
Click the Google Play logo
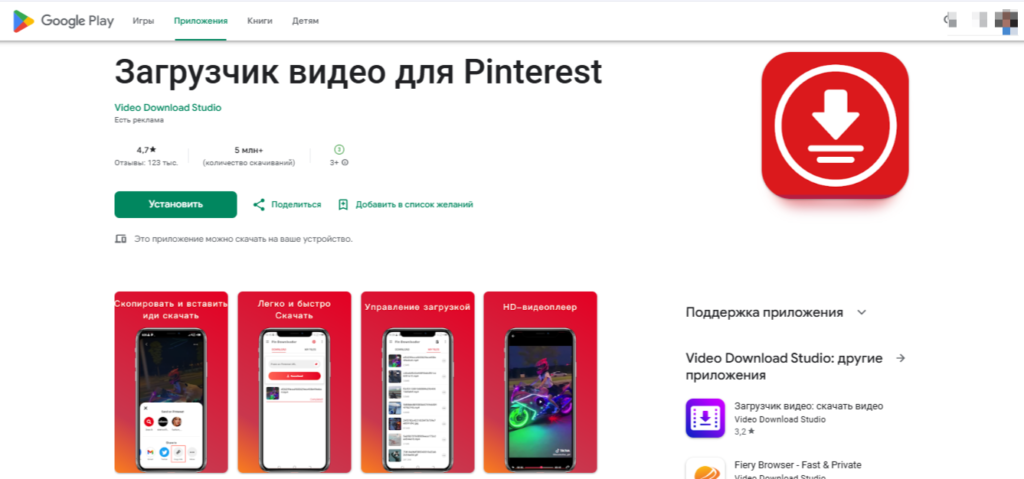click(x=63, y=21)
